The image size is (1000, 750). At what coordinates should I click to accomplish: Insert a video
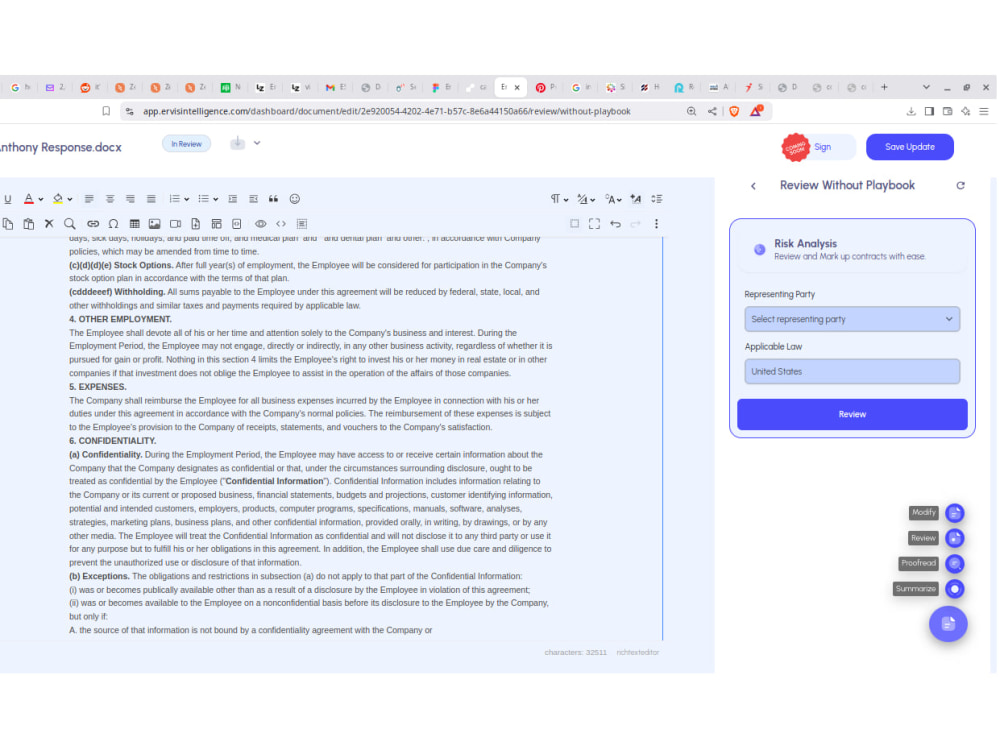pos(175,224)
